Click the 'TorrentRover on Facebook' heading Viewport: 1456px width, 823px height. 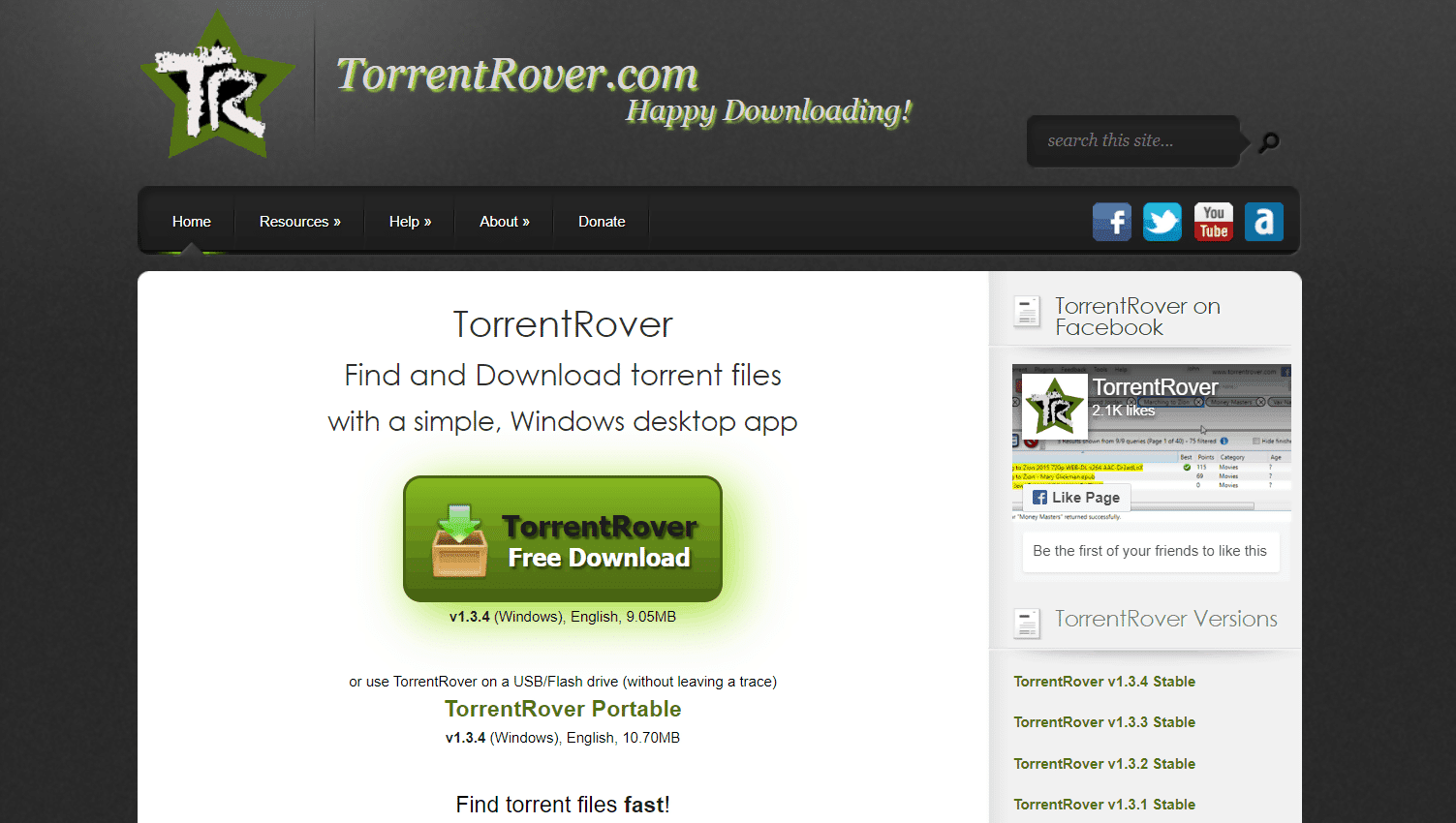(1137, 317)
